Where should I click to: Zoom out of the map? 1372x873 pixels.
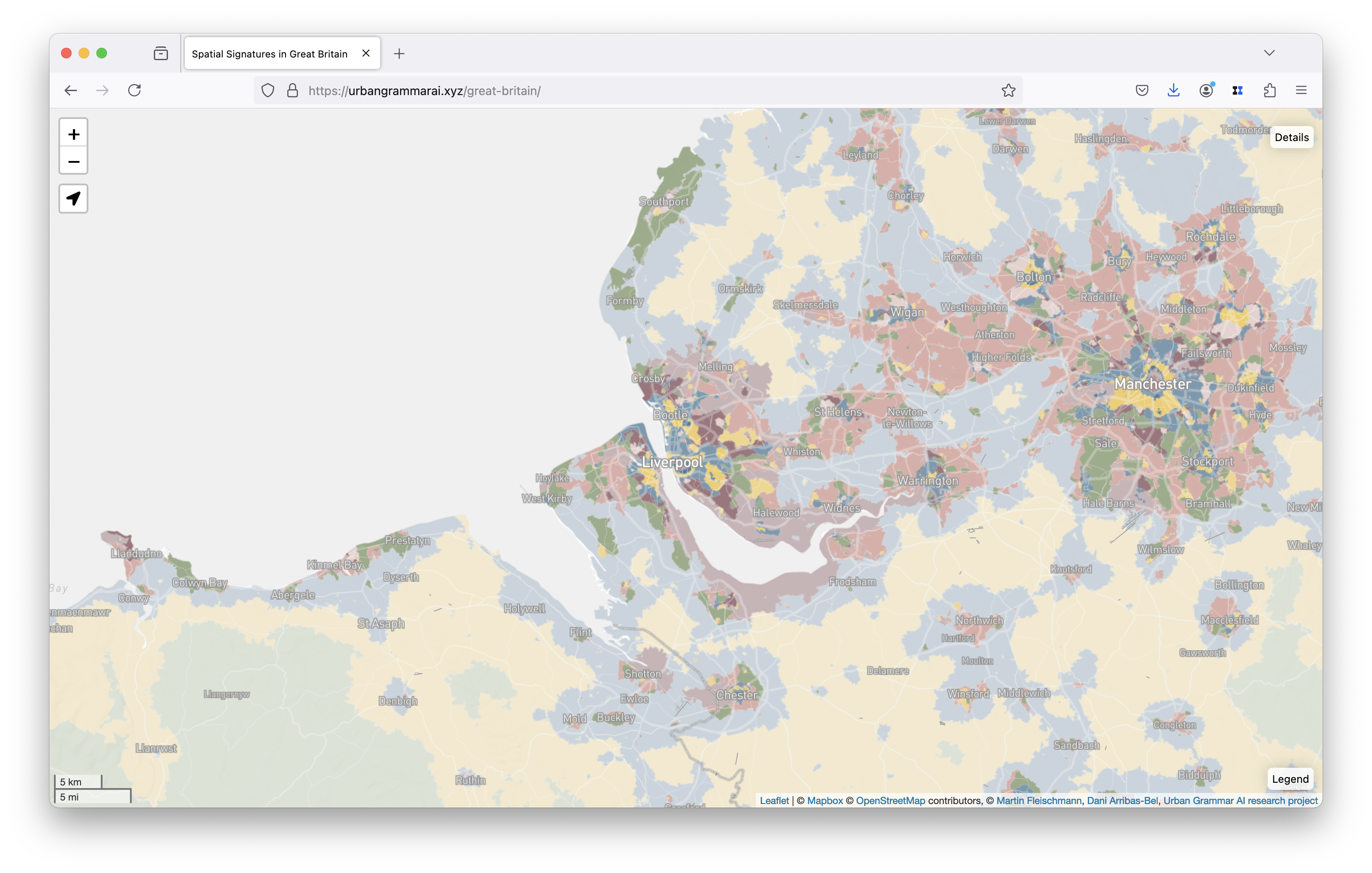pos(73,162)
